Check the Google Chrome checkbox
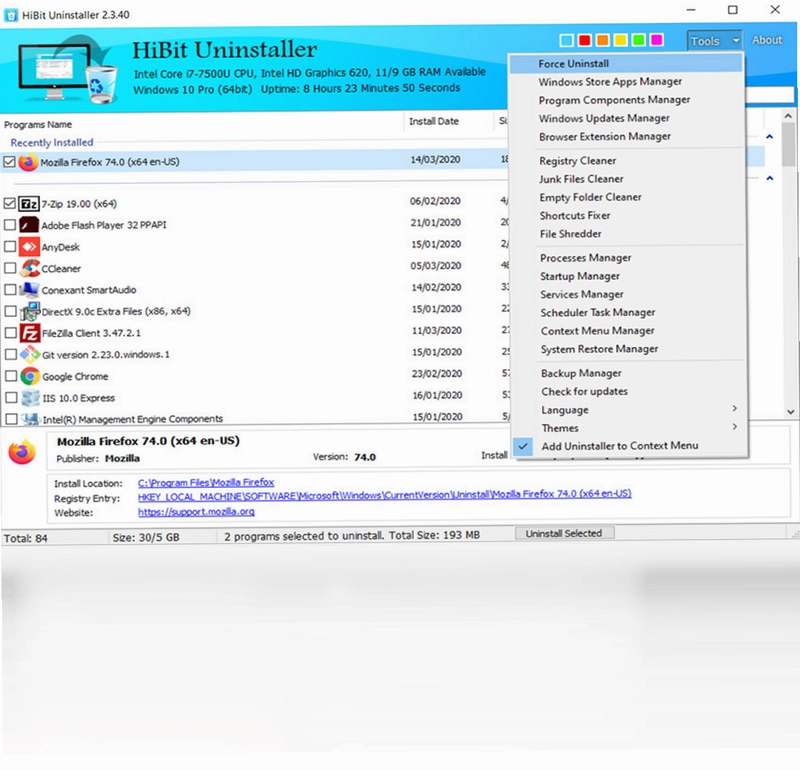 pyautogui.click(x=11, y=376)
